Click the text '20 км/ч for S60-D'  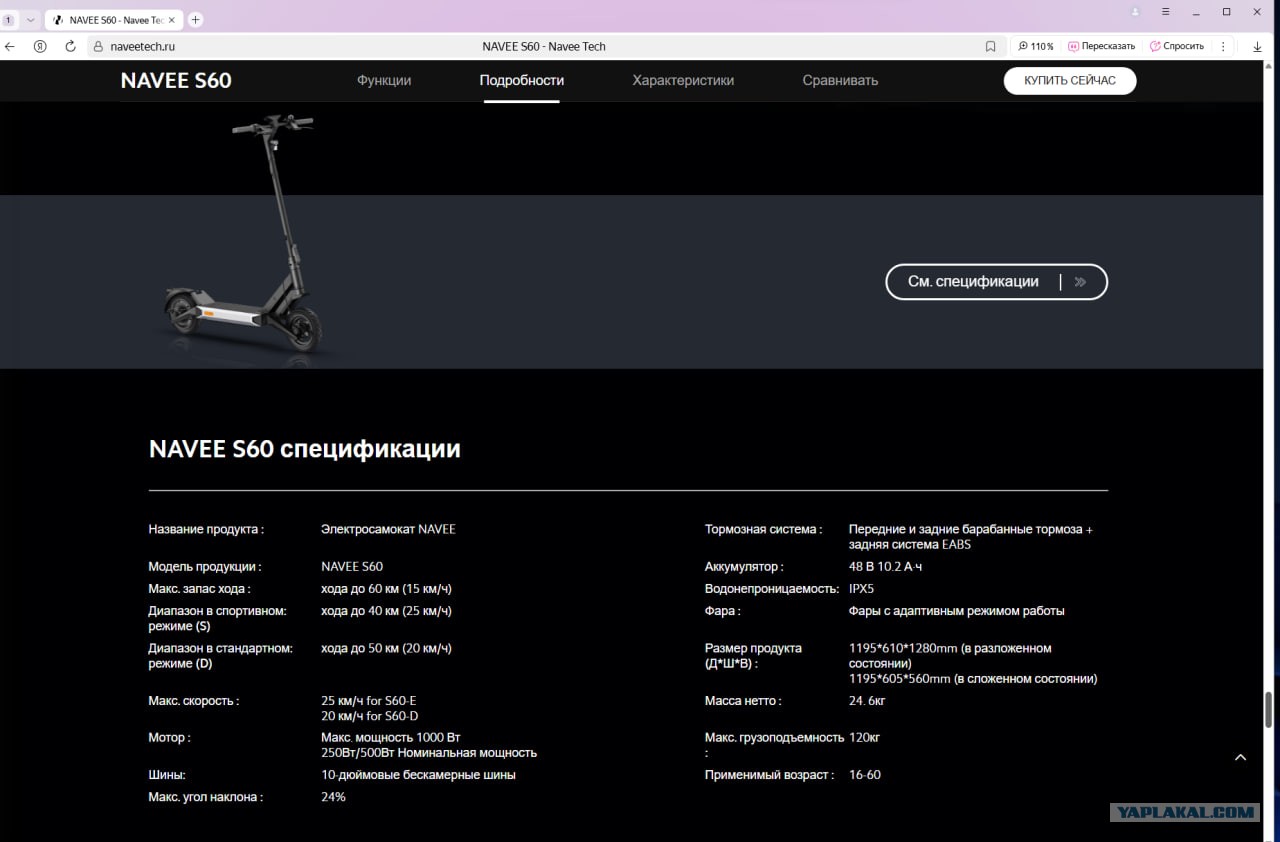click(x=370, y=716)
